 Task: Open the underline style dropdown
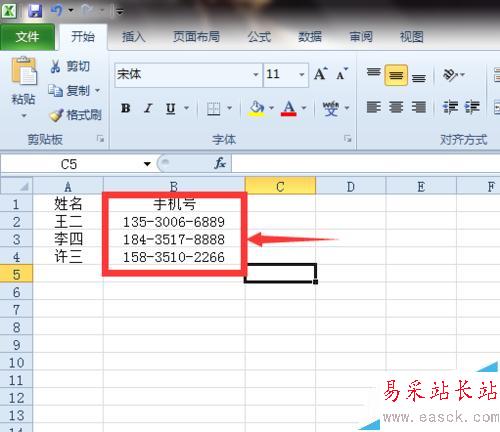187,108
